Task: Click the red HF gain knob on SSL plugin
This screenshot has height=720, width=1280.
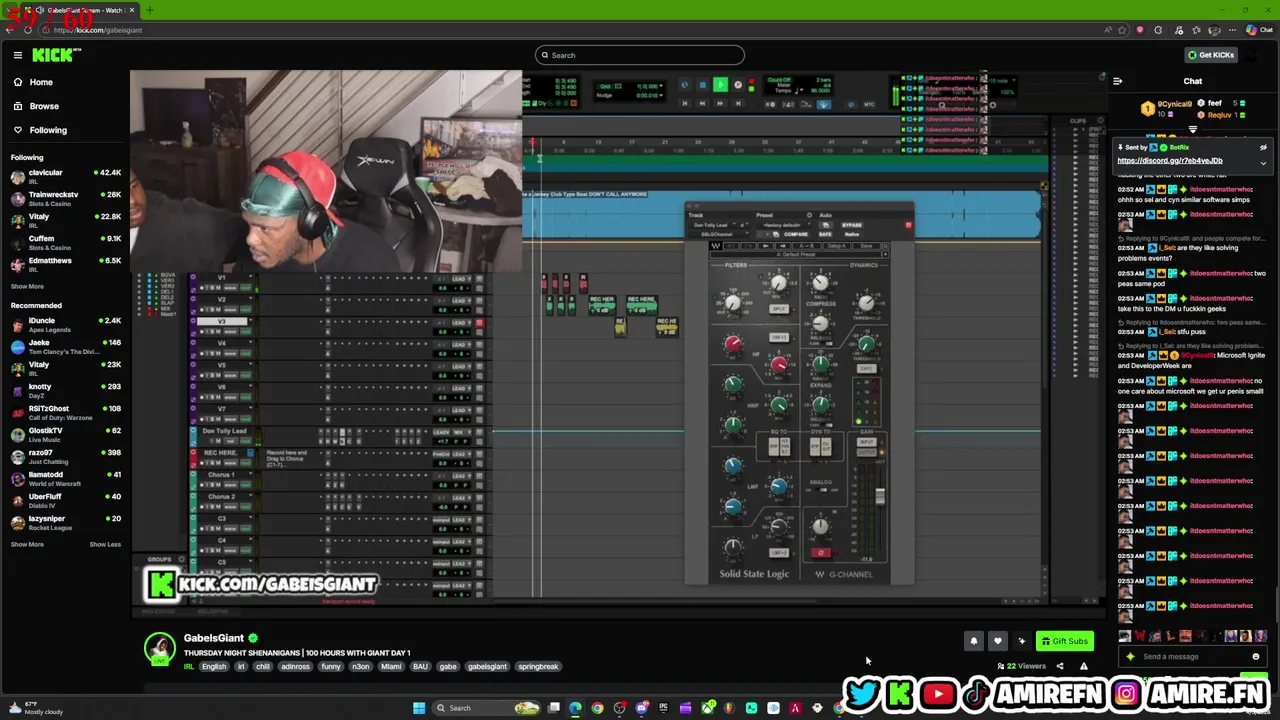Action: click(x=733, y=345)
